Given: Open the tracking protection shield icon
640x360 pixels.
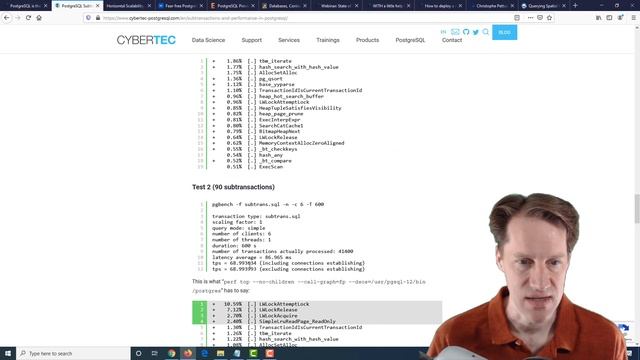Looking at the screenshot, I should coord(89,18).
